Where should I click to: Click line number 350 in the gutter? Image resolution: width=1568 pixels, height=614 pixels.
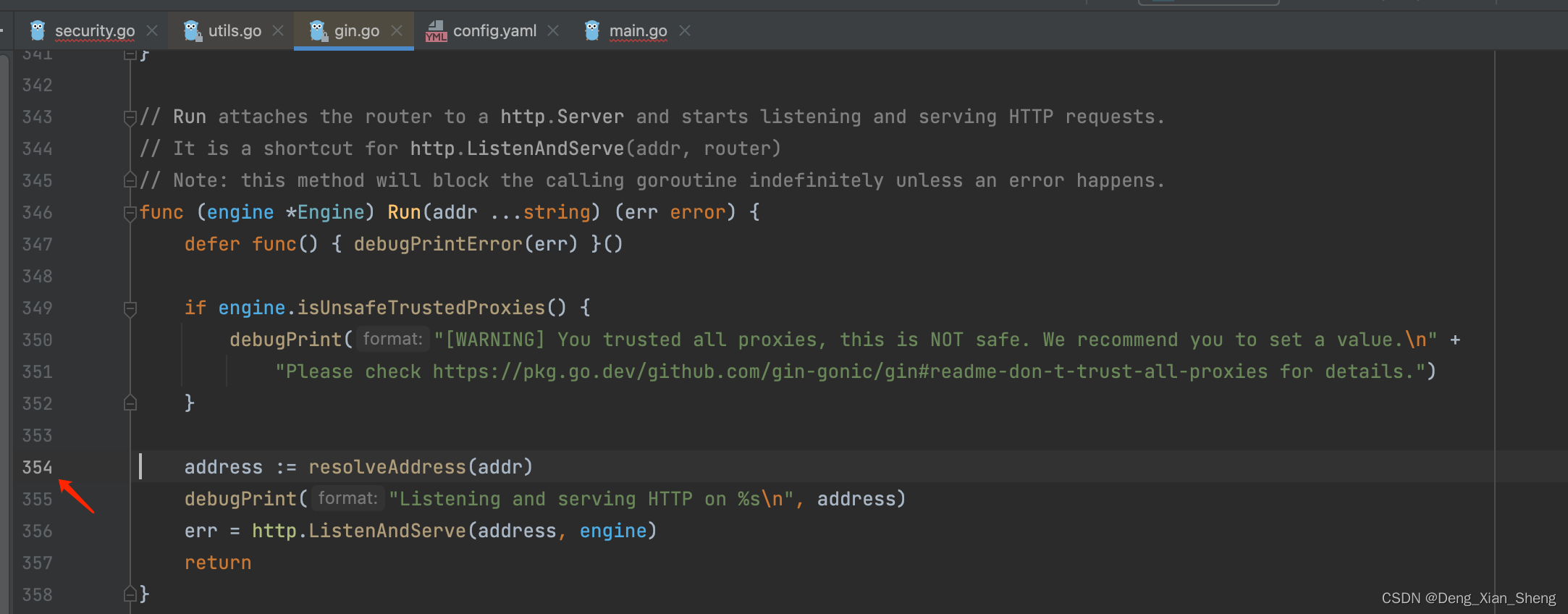pos(37,340)
